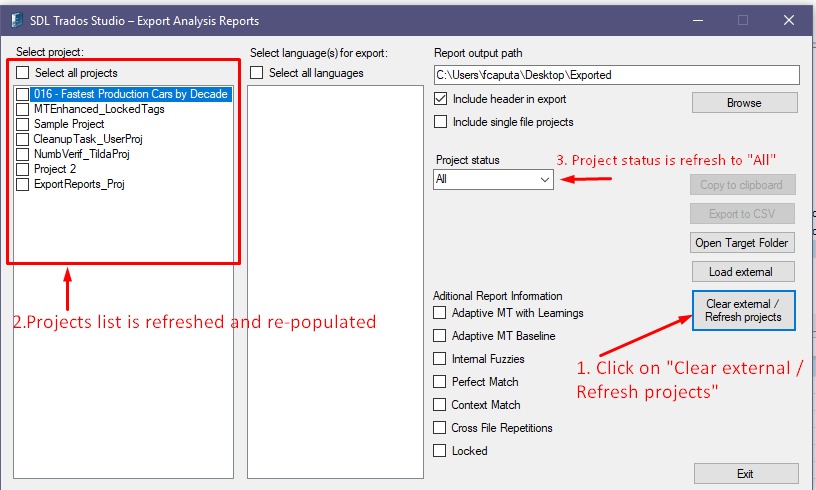The image size is (816, 490).
Task: Enable Adaptive MT with Learnings option
Action: point(440,313)
